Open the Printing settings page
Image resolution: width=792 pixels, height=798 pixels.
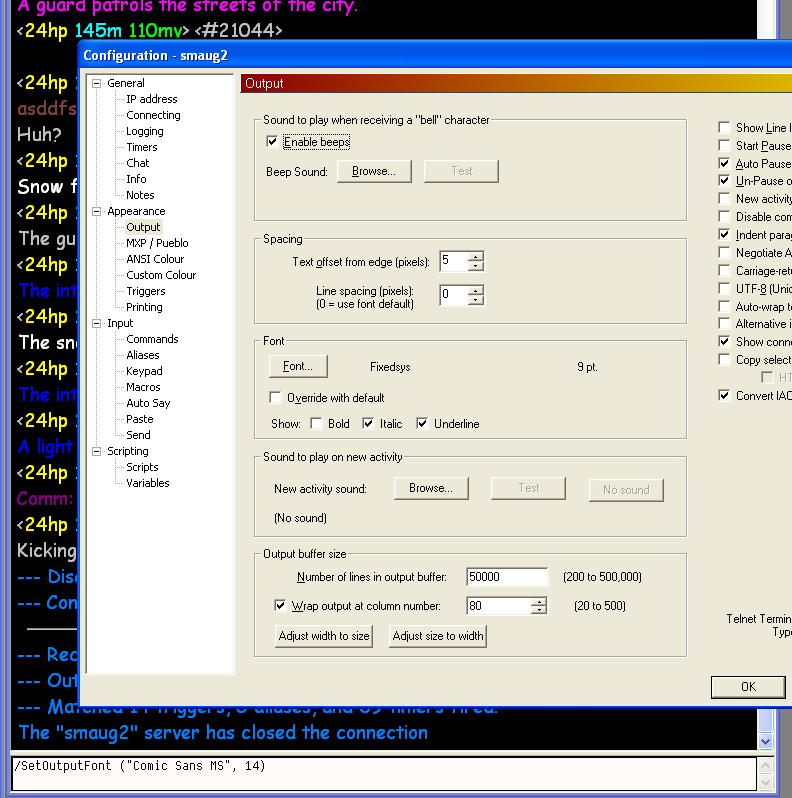pos(144,307)
